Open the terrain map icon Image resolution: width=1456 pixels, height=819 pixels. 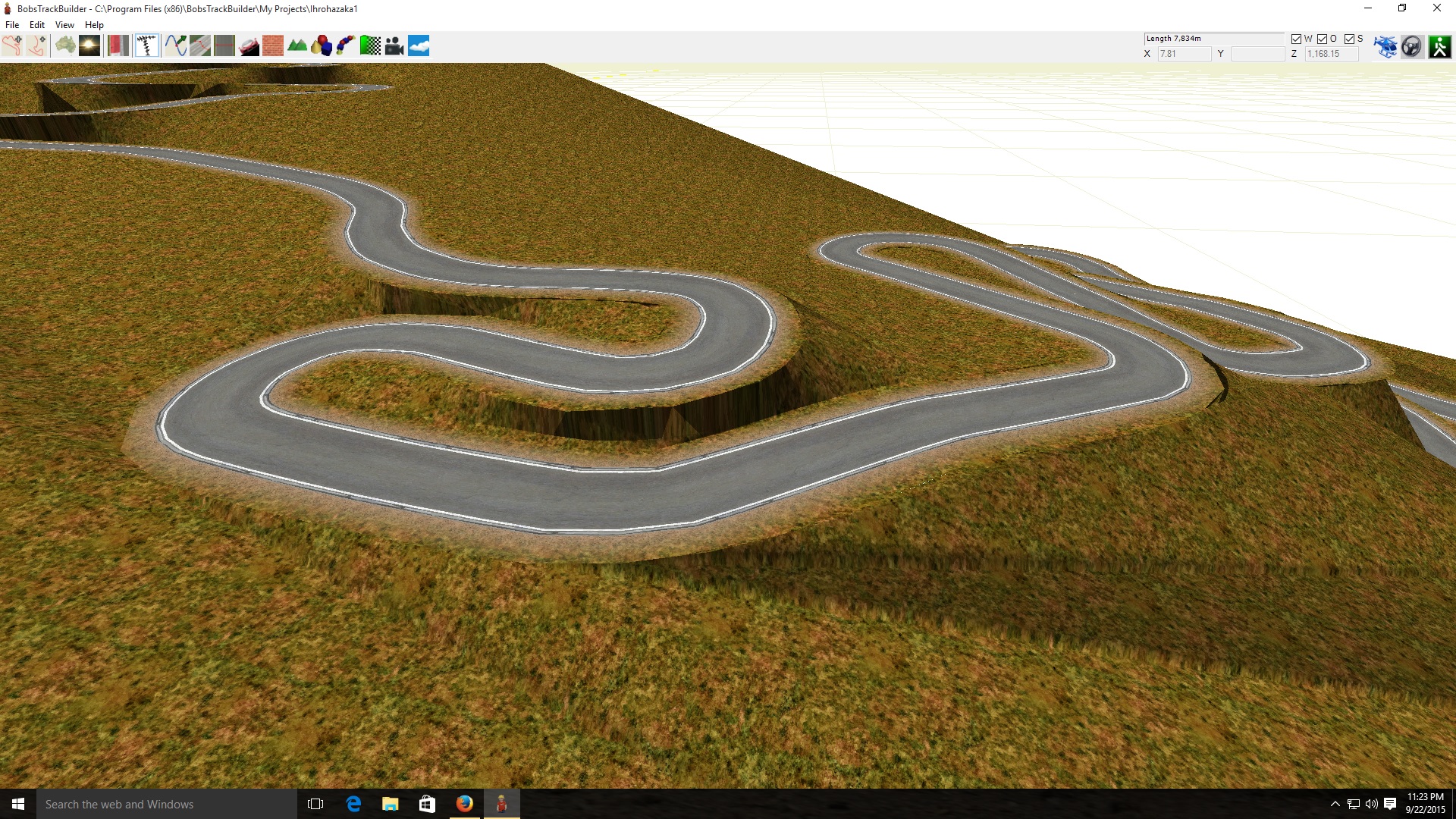[x=66, y=45]
